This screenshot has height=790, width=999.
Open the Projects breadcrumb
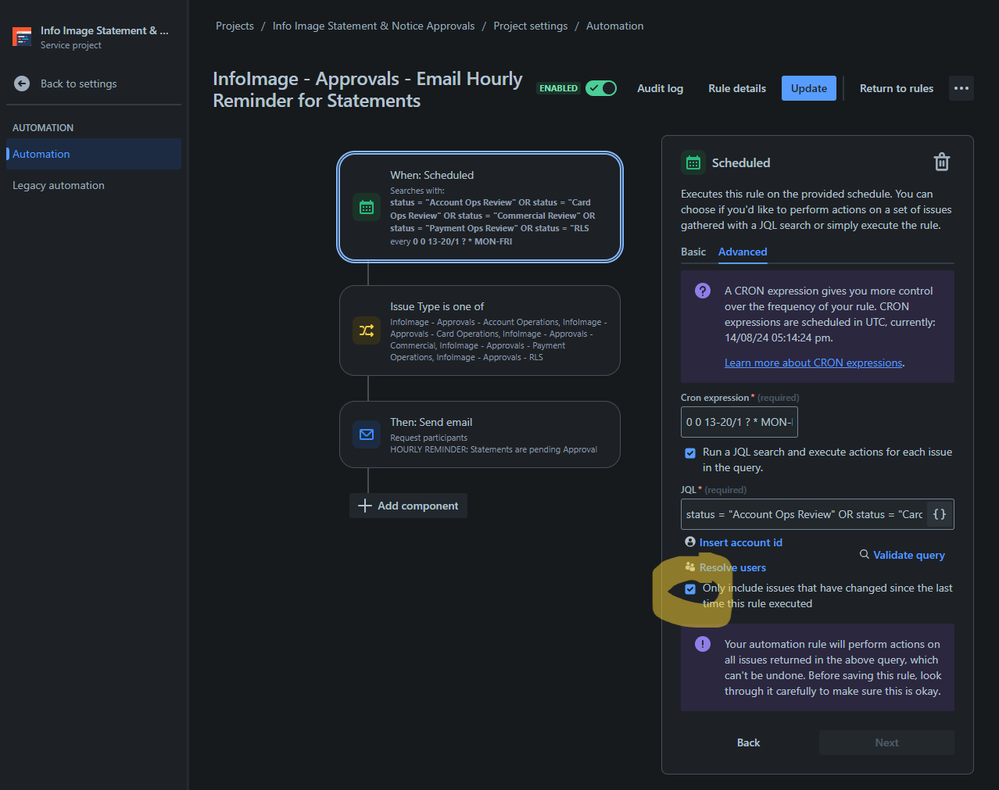tap(234, 26)
